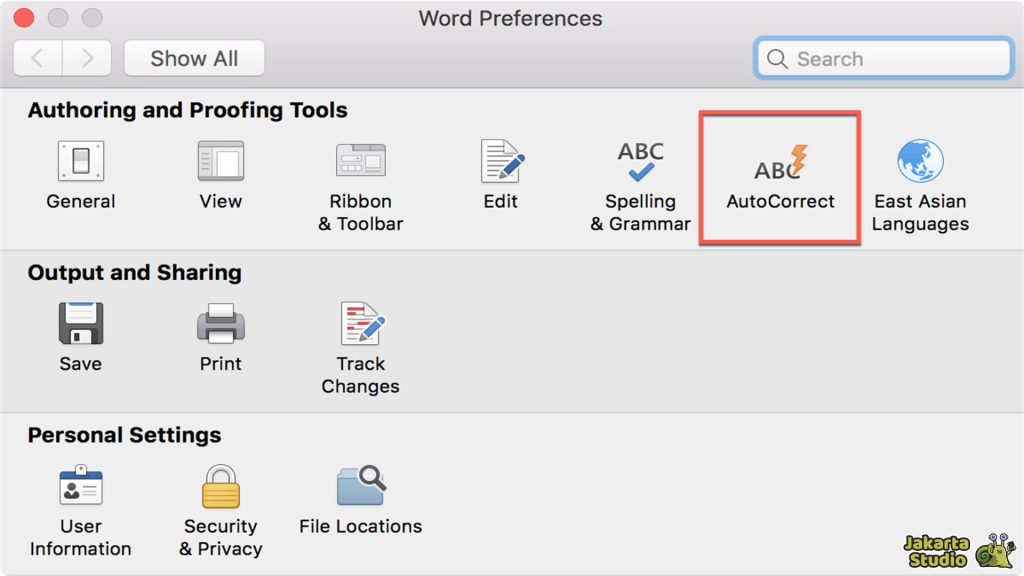Image resolution: width=1024 pixels, height=576 pixels.
Task: Open File Locations preferences
Action: click(x=360, y=487)
